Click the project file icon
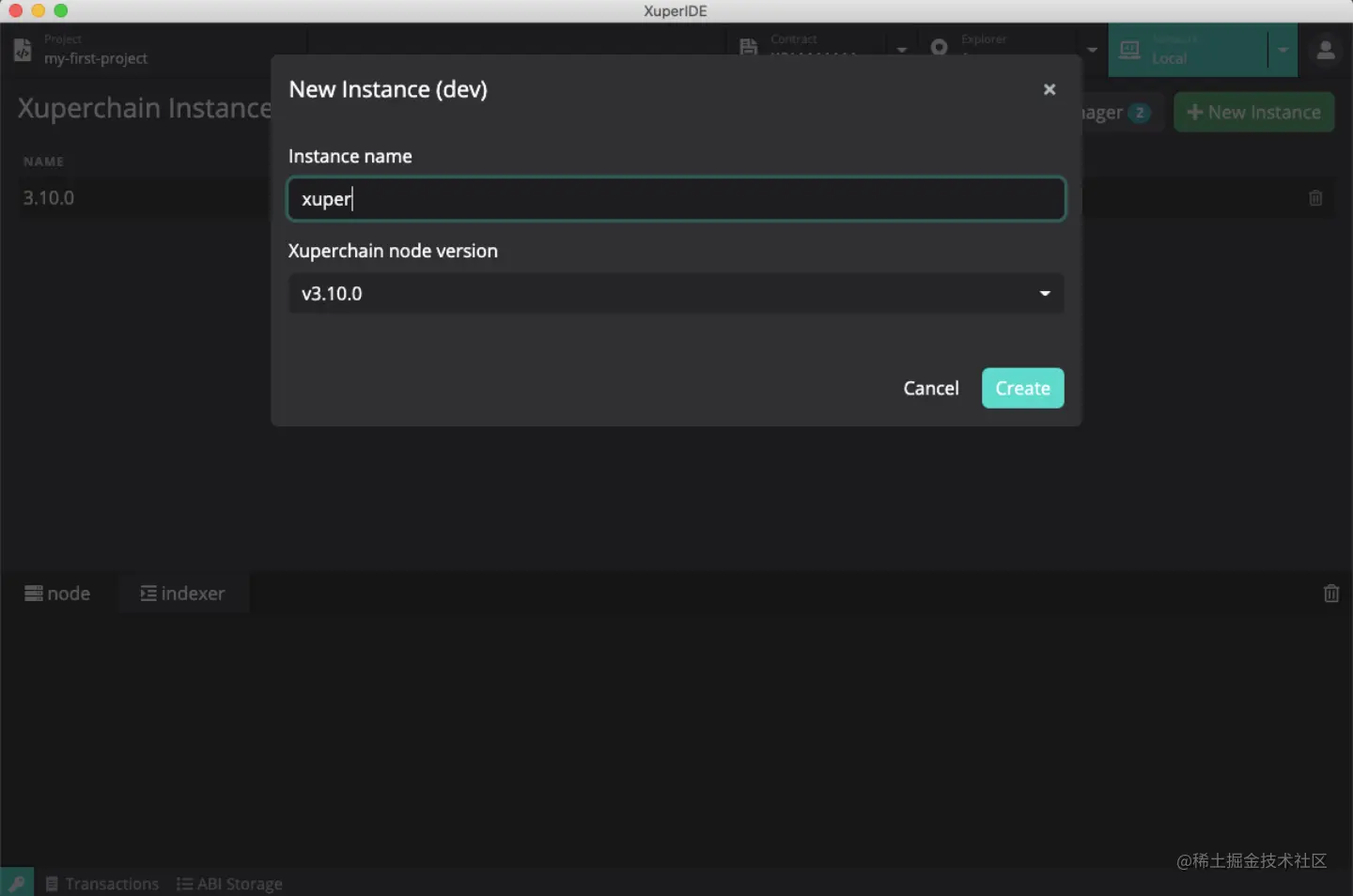The width and height of the screenshot is (1353, 896). (x=23, y=50)
